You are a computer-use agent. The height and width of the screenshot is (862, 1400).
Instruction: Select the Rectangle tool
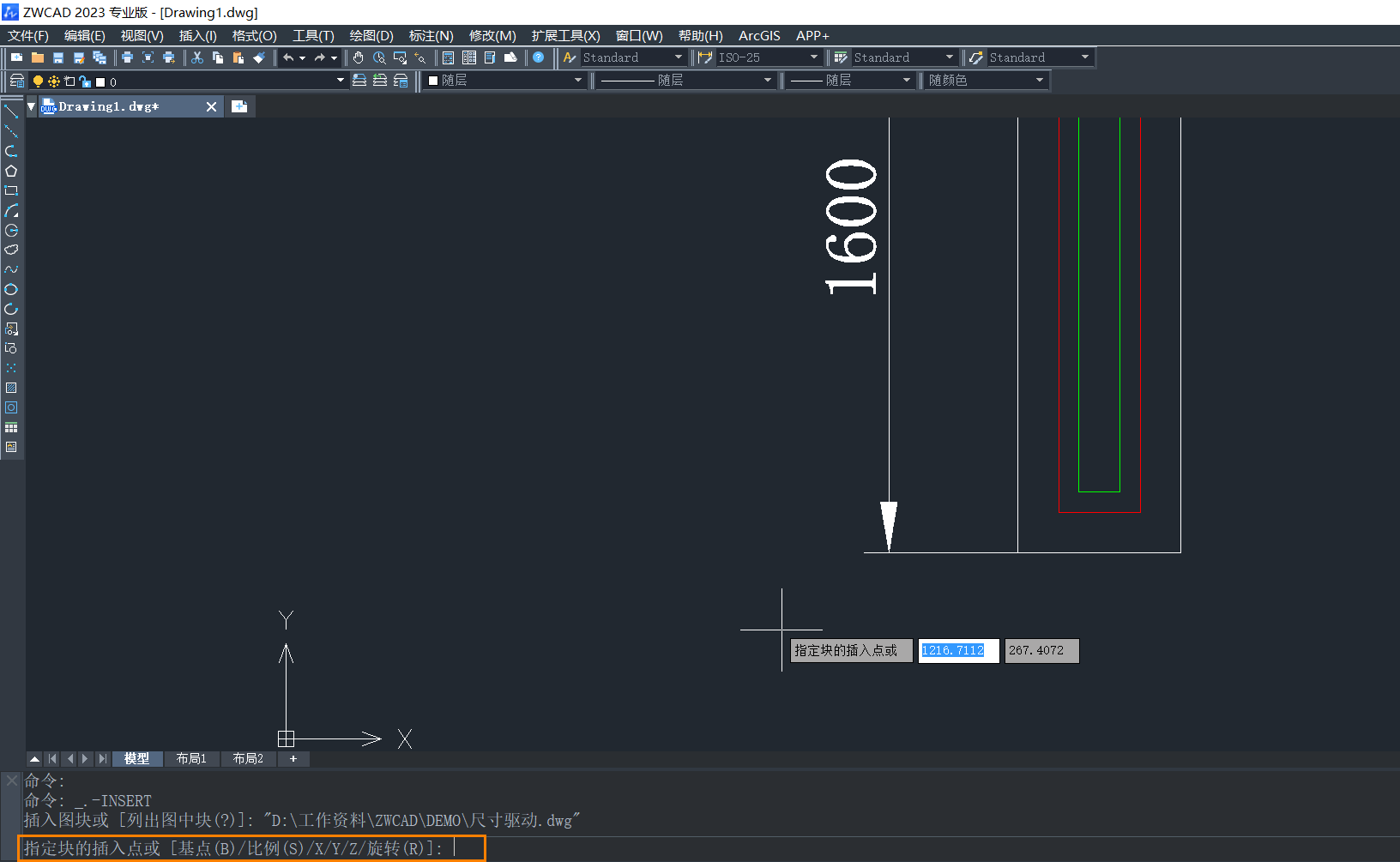pos(11,190)
